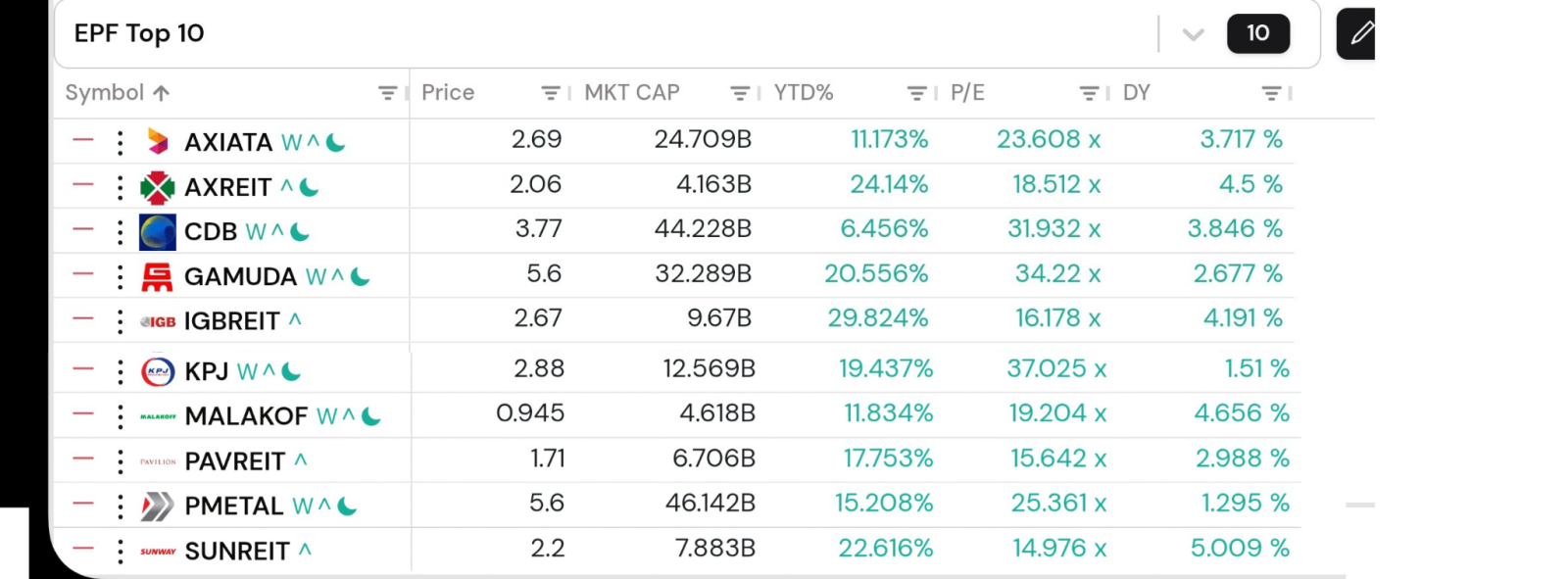The height and width of the screenshot is (579, 1568).
Task: Select AXREIT YTD value 24.14%
Action: 889,184
